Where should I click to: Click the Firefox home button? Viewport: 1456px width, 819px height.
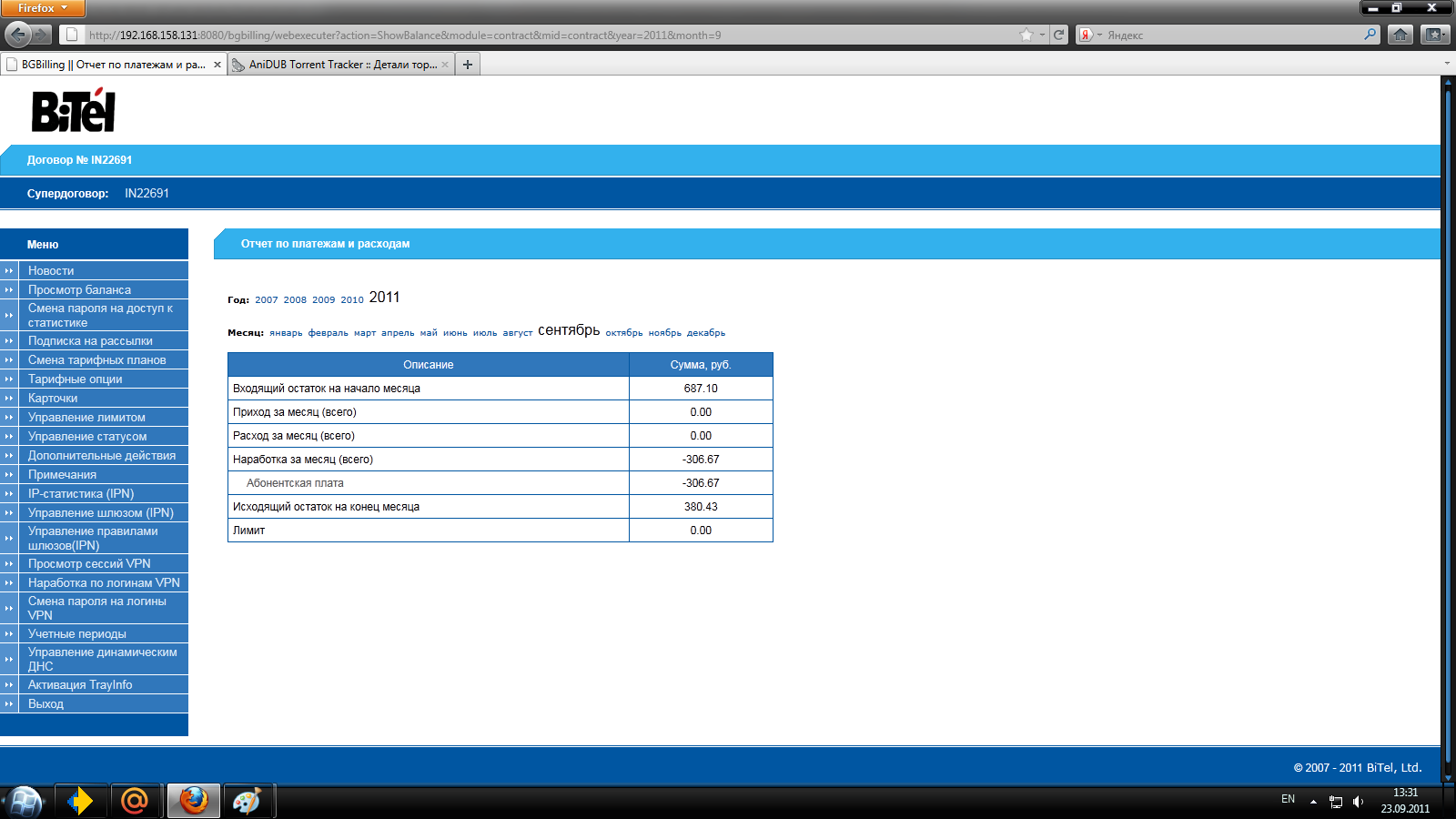click(1400, 35)
